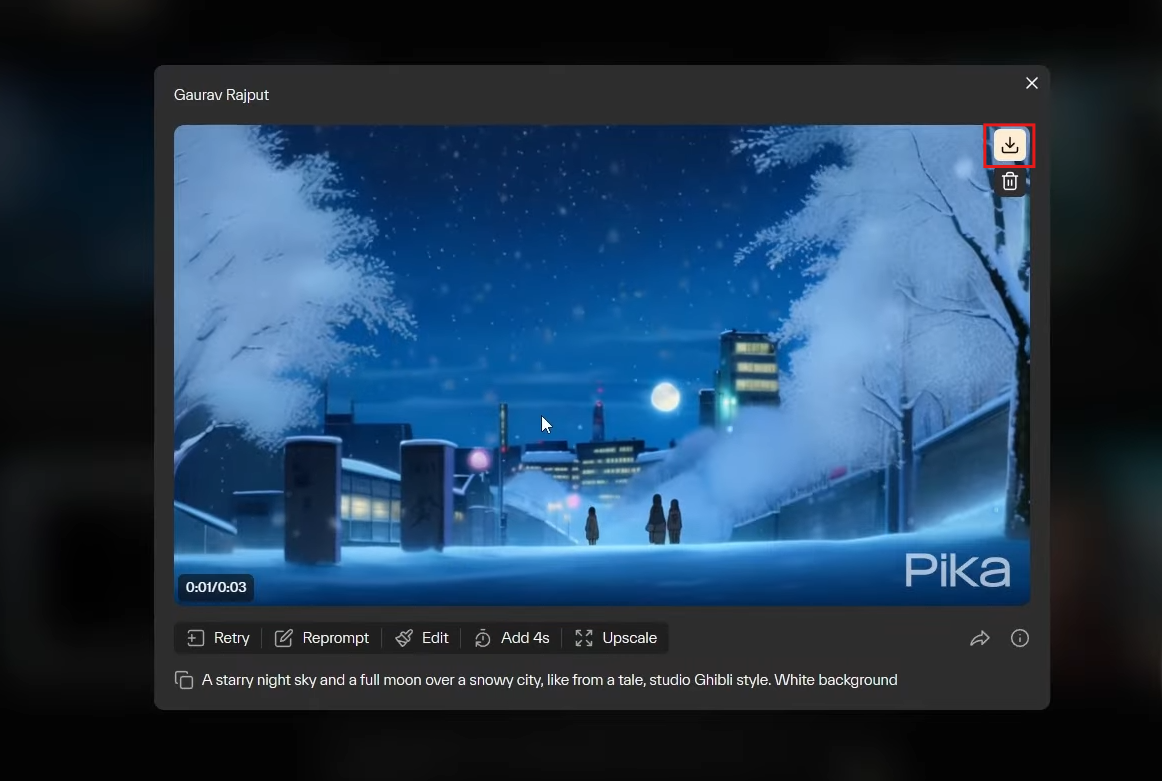Close the video preview dialog

(x=1031, y=83)
